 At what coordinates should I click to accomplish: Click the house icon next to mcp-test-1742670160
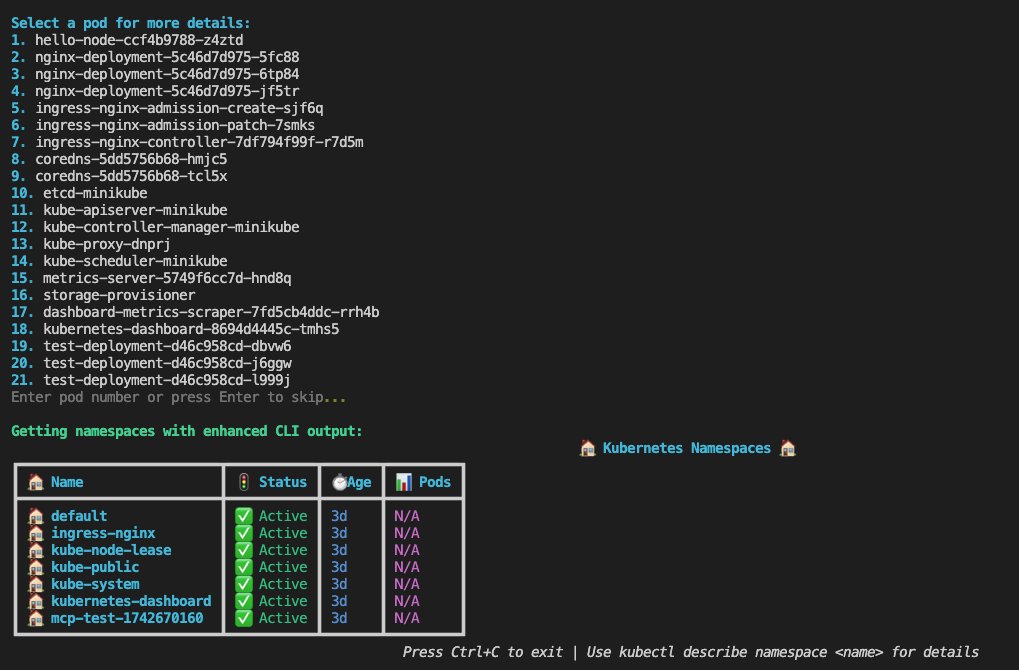point(35,618)
